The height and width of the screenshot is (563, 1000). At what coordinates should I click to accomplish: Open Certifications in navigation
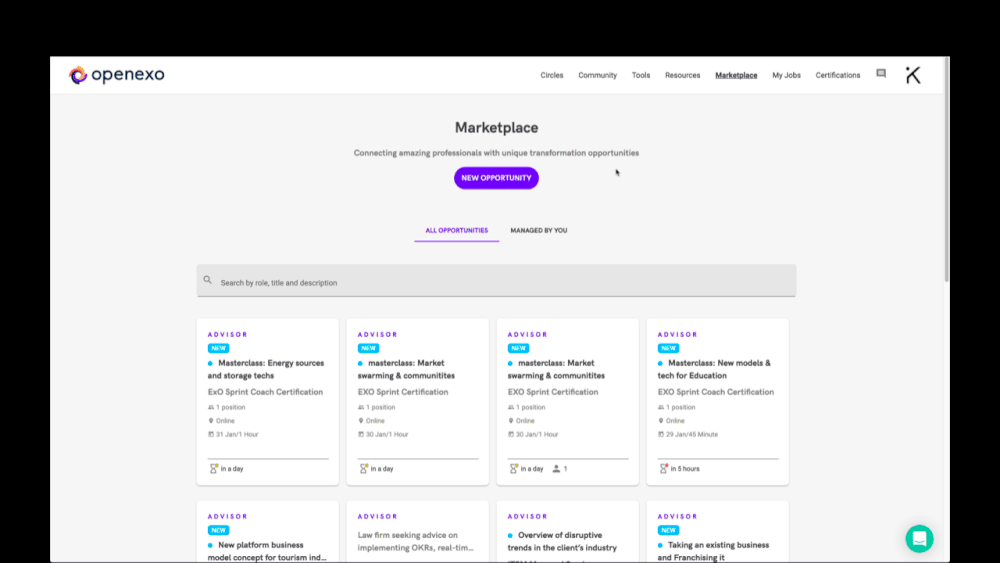pyautogui.click(x=838, y=75)
